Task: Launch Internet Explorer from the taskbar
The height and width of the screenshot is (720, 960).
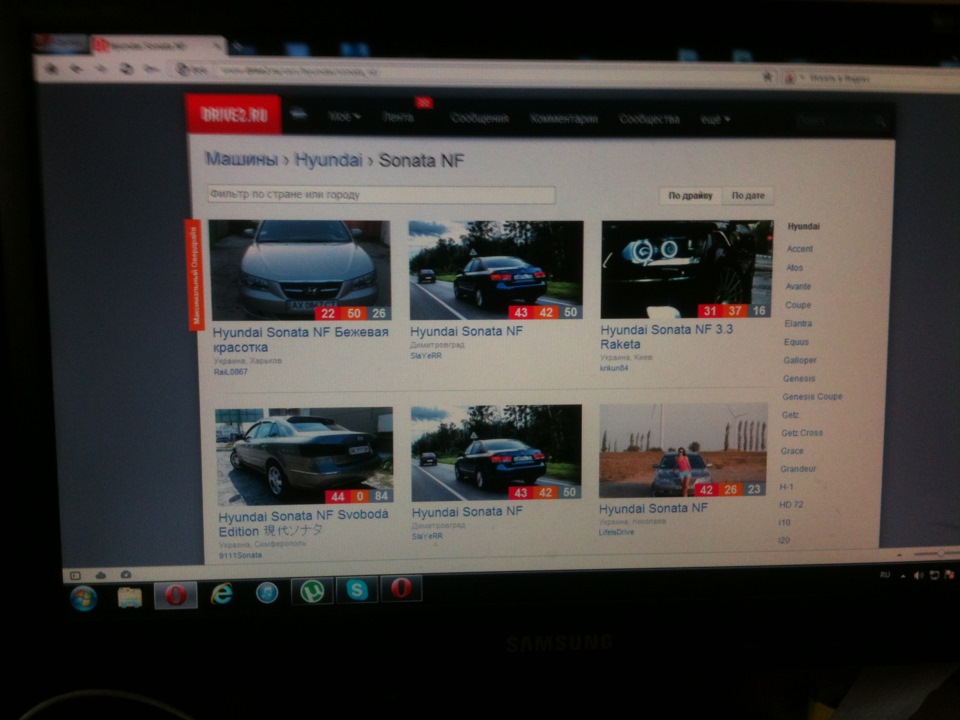Action: click(x=221, y=594)
